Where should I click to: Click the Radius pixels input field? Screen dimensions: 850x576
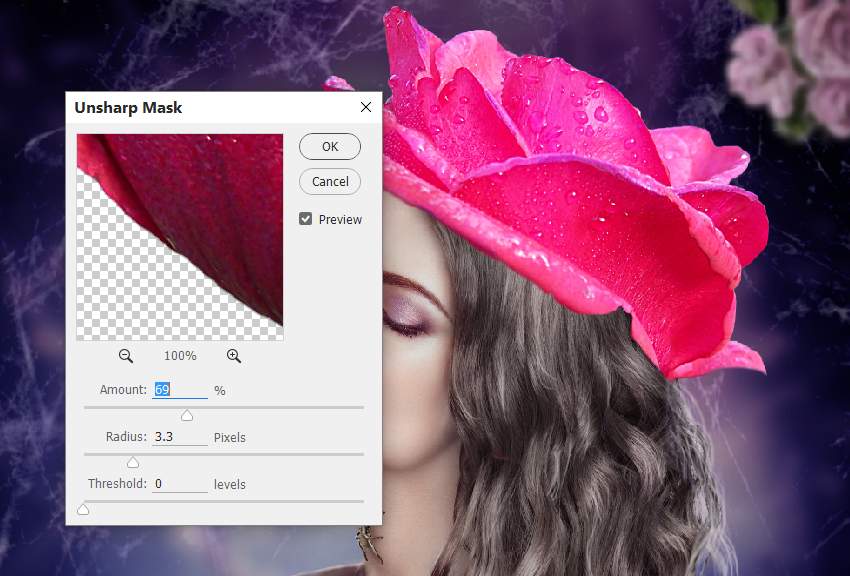[180, 437]
